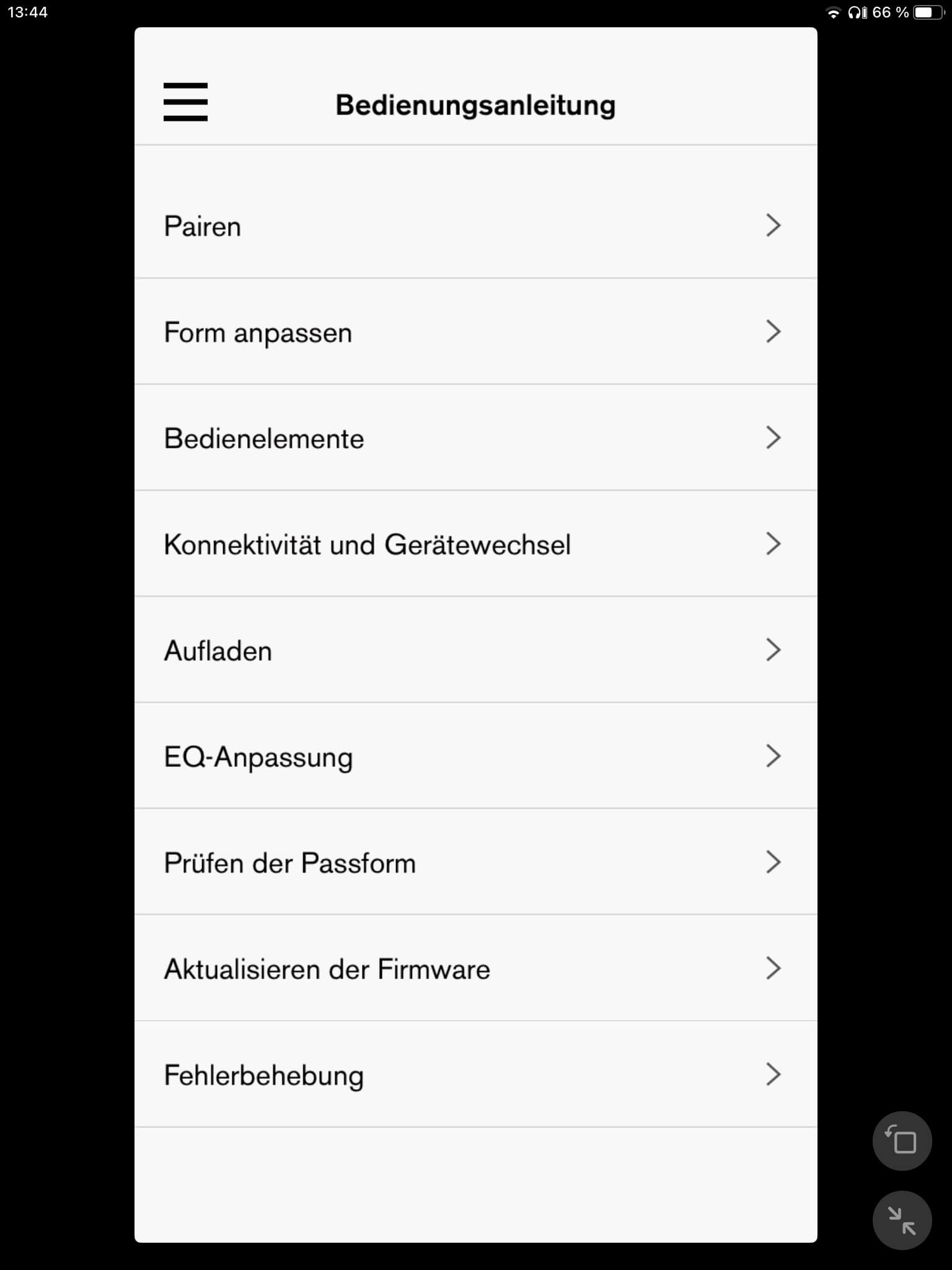The height and width of the screenshot is (1270, 952).
Task: Open the hamburger menu
Action: click(x=185, y=102)
